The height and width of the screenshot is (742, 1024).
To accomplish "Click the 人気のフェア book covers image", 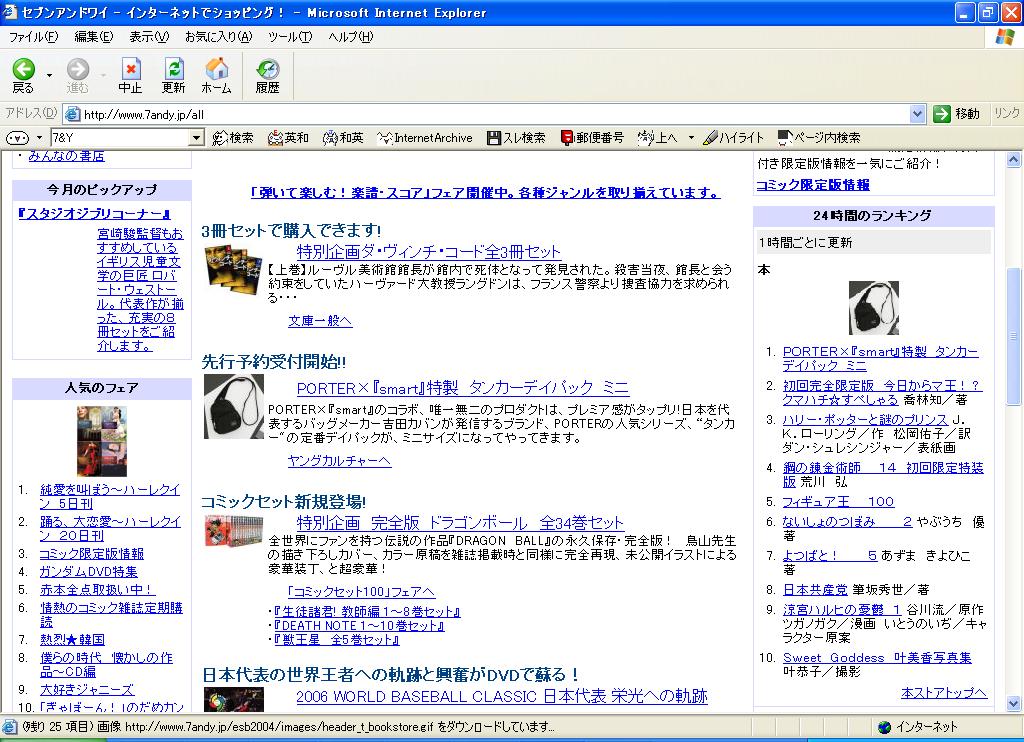I will click(102, 441).
